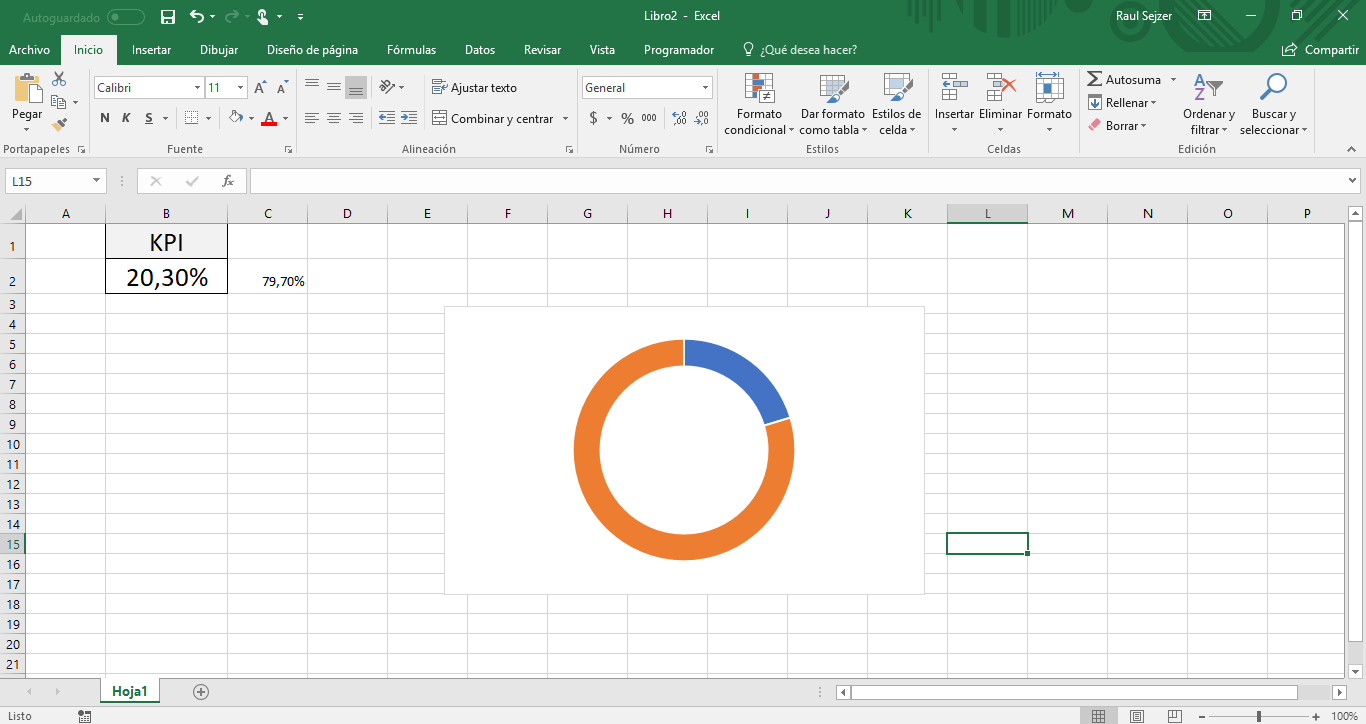Apply percent style with % icon
Viewport: 1366px width, 724px height.
[x=627, y=118]
